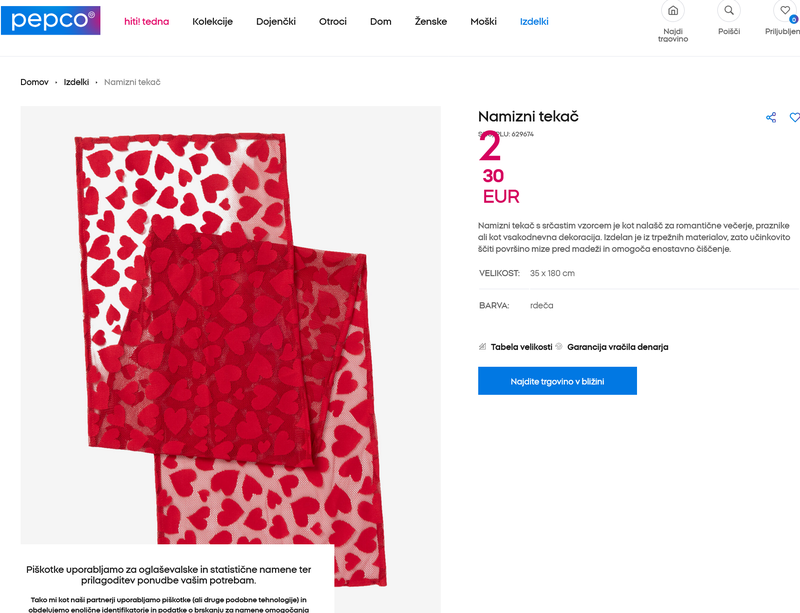
Task: Click the share product icon
Action: (x=771, y=117)
